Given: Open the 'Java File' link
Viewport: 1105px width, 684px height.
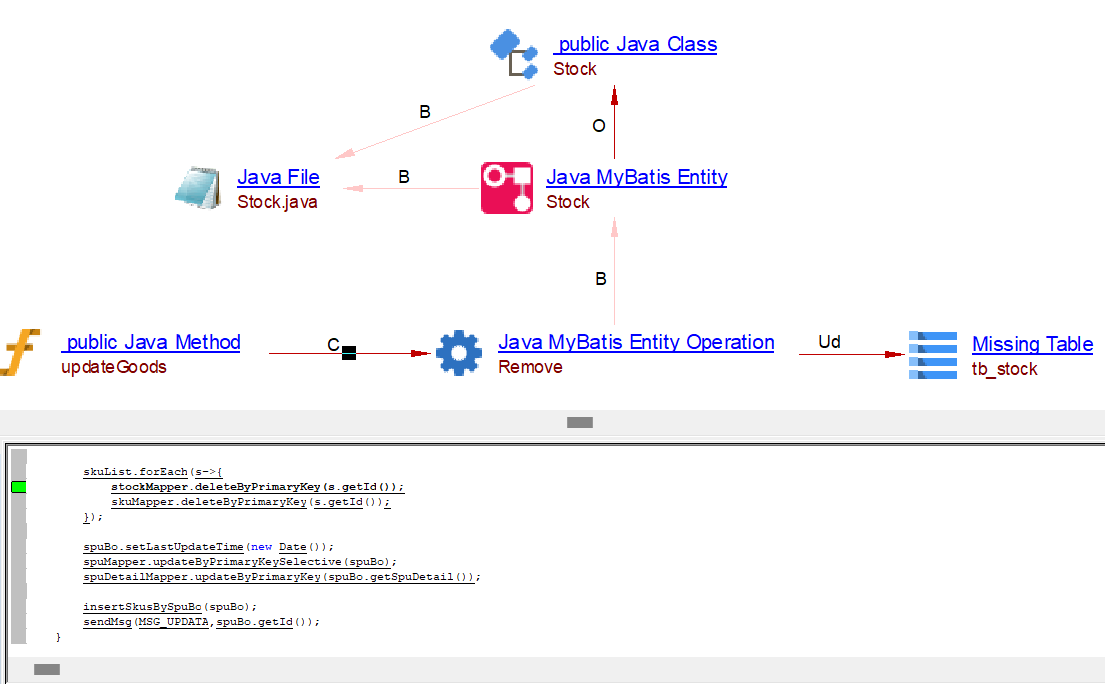Looking at the screenshot, I should click(x=278, y=177).
